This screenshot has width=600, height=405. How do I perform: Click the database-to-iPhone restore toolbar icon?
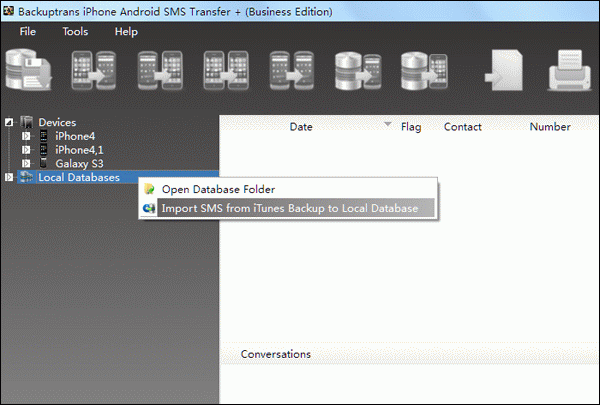pos(424,71)
